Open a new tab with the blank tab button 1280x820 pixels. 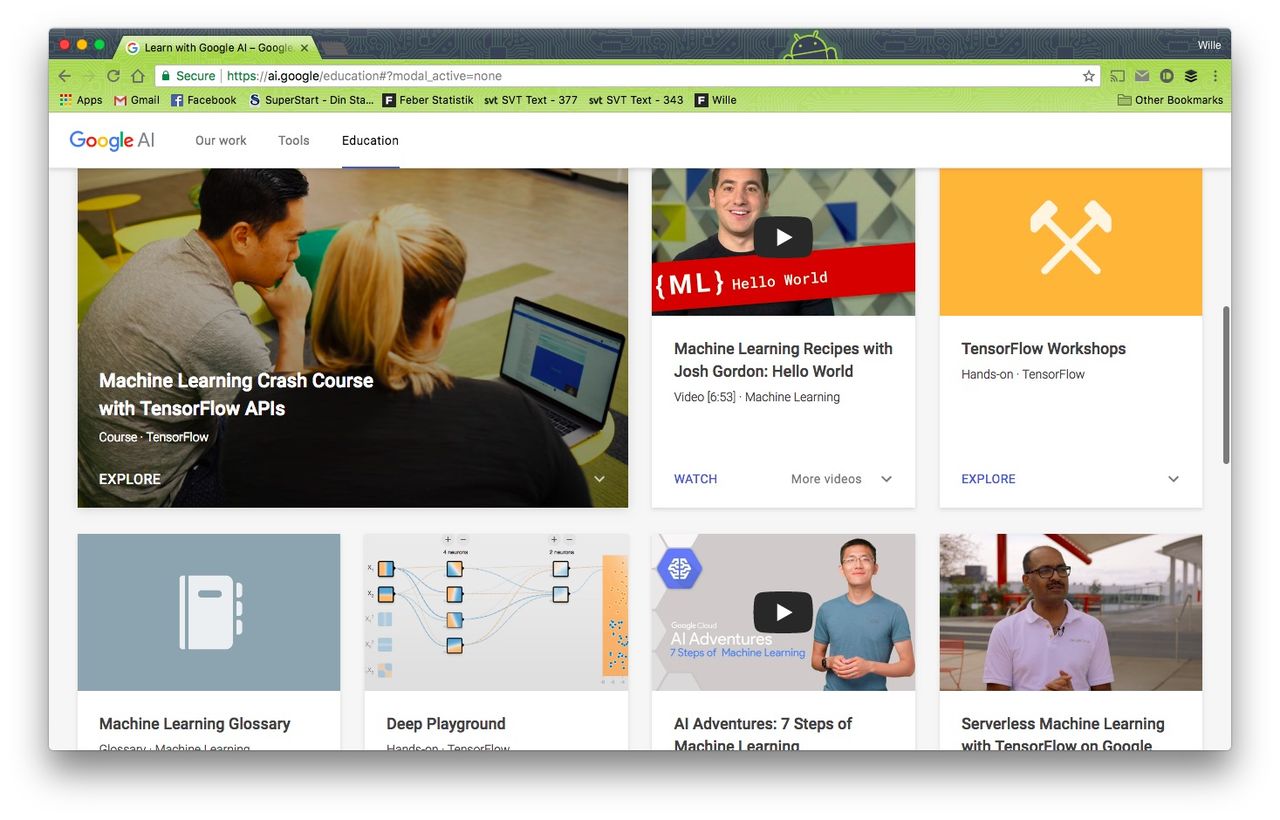tap(333, 48)
